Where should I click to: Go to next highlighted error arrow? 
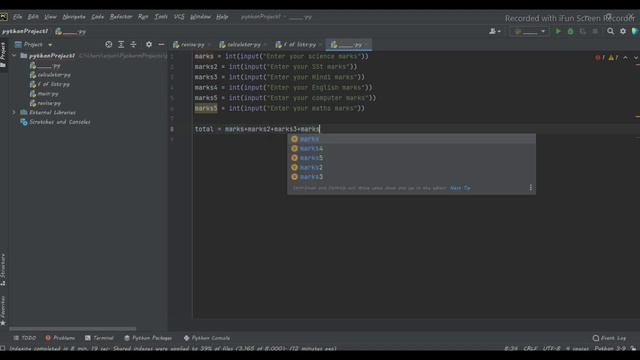pyautogui.click(x=636, y=58)
